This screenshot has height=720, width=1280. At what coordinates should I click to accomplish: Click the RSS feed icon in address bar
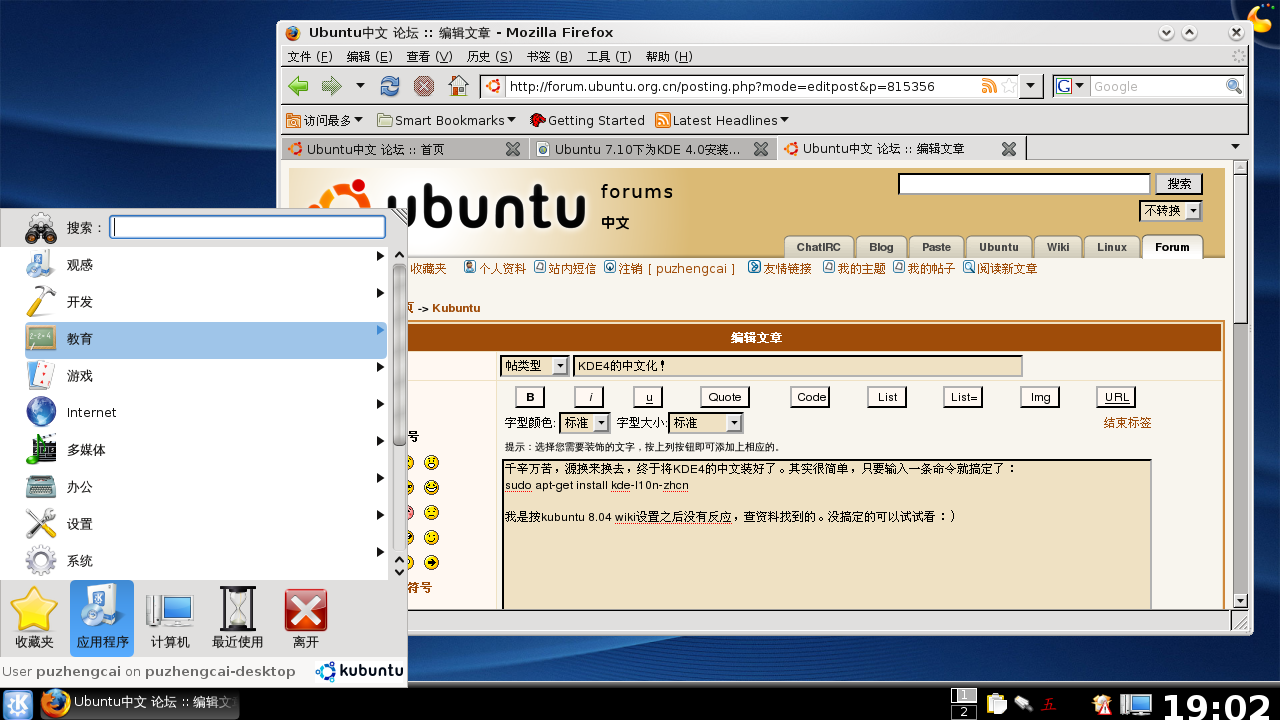tap(989, 86)
